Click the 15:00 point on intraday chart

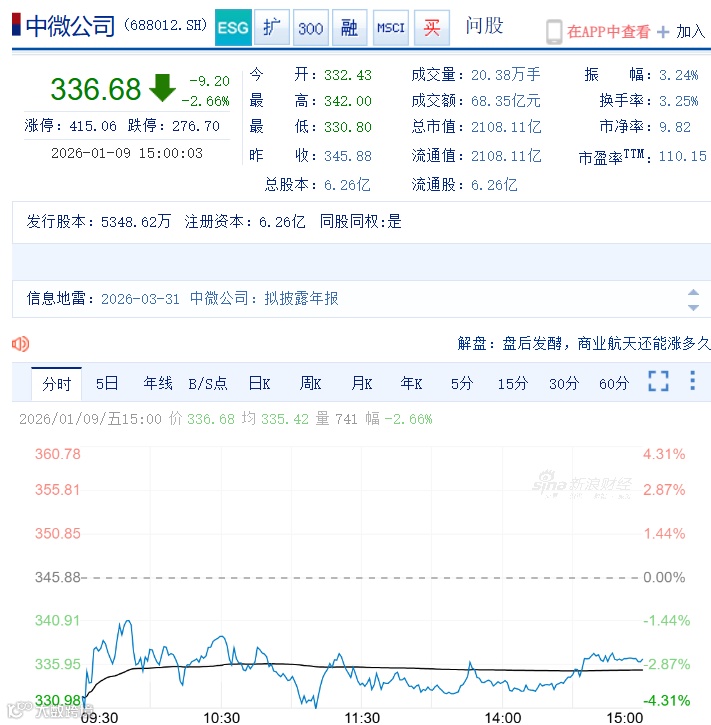643,660
